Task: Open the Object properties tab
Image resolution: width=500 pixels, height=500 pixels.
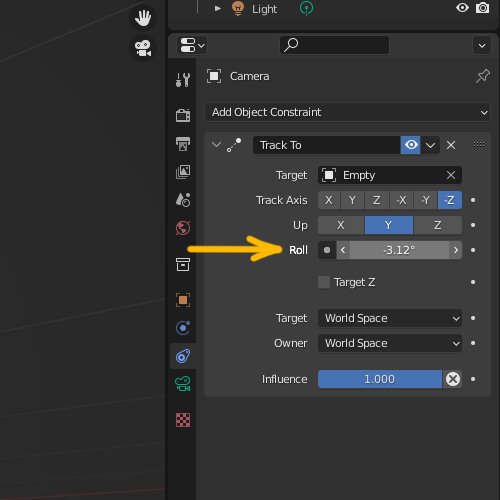Action: (183, 300)
